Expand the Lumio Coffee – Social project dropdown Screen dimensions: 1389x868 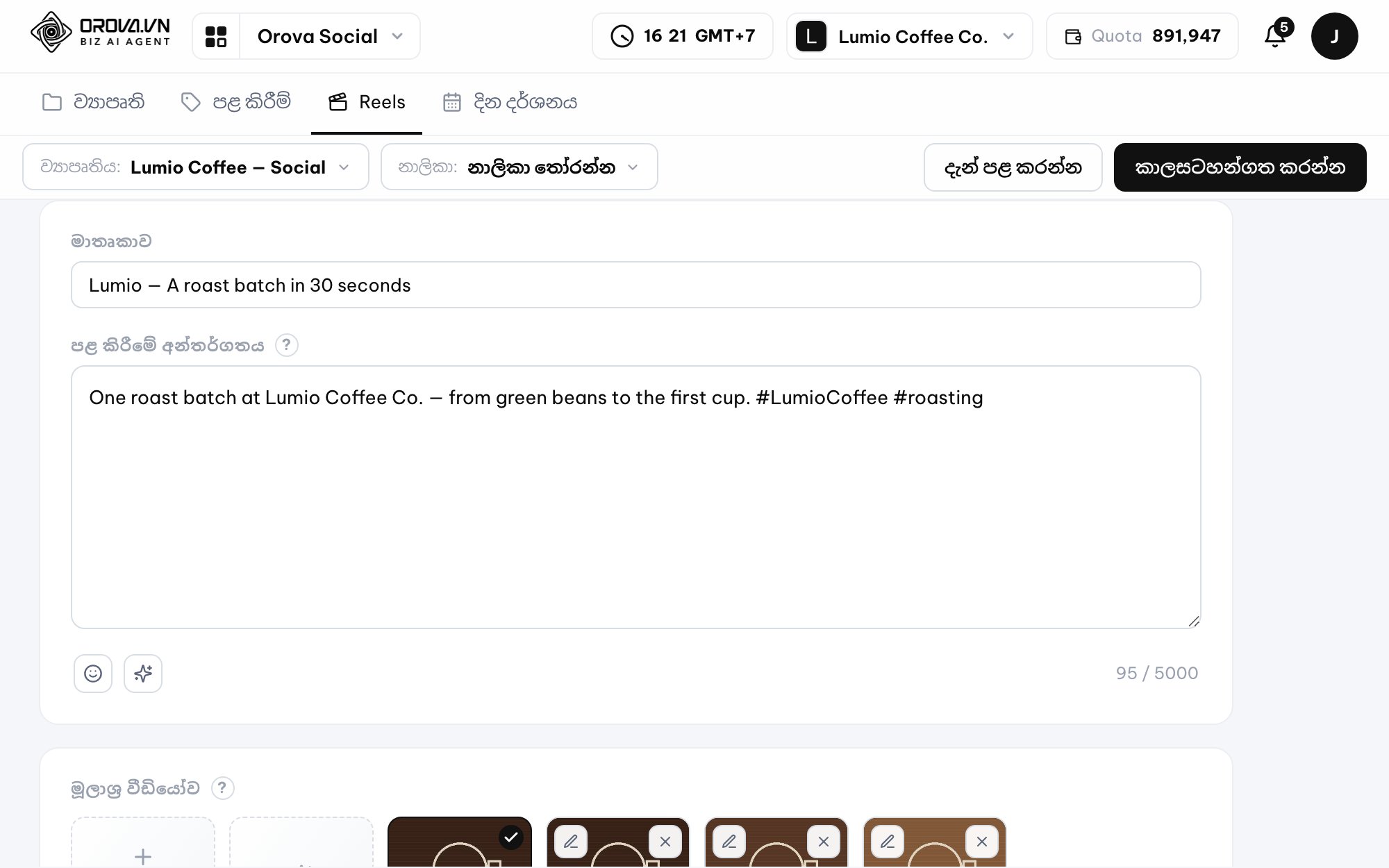[x=196, y=167]
